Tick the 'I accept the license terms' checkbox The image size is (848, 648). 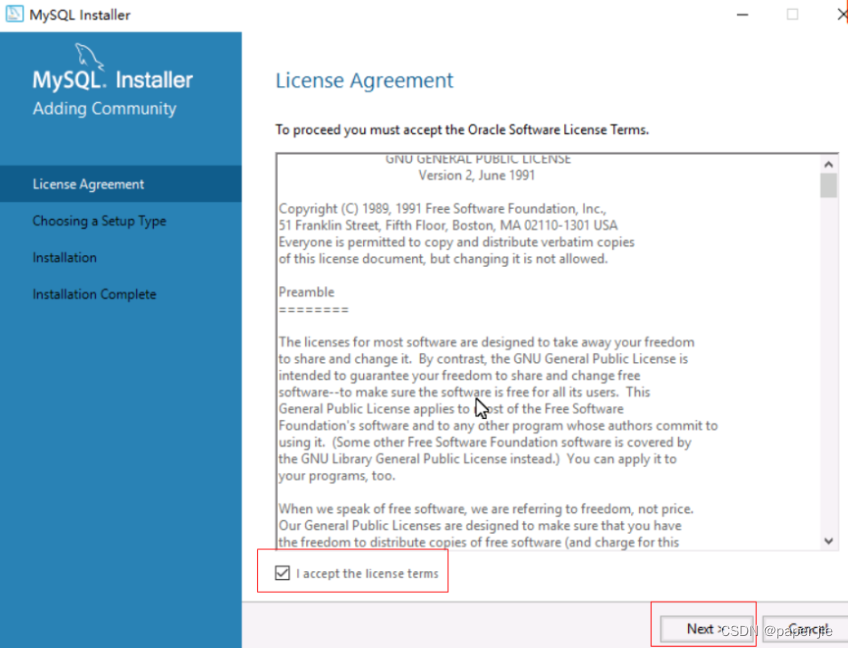[x=282, y=573]
